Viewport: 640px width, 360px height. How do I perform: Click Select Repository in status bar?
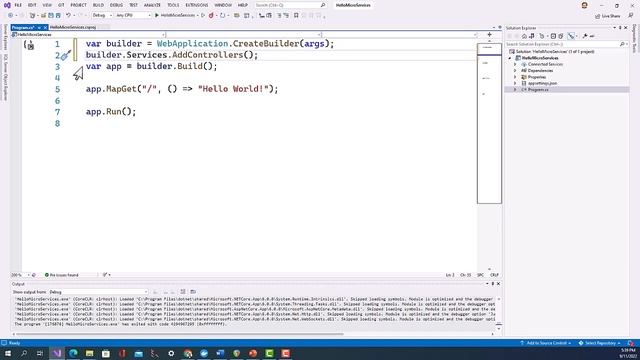(599, 343)
